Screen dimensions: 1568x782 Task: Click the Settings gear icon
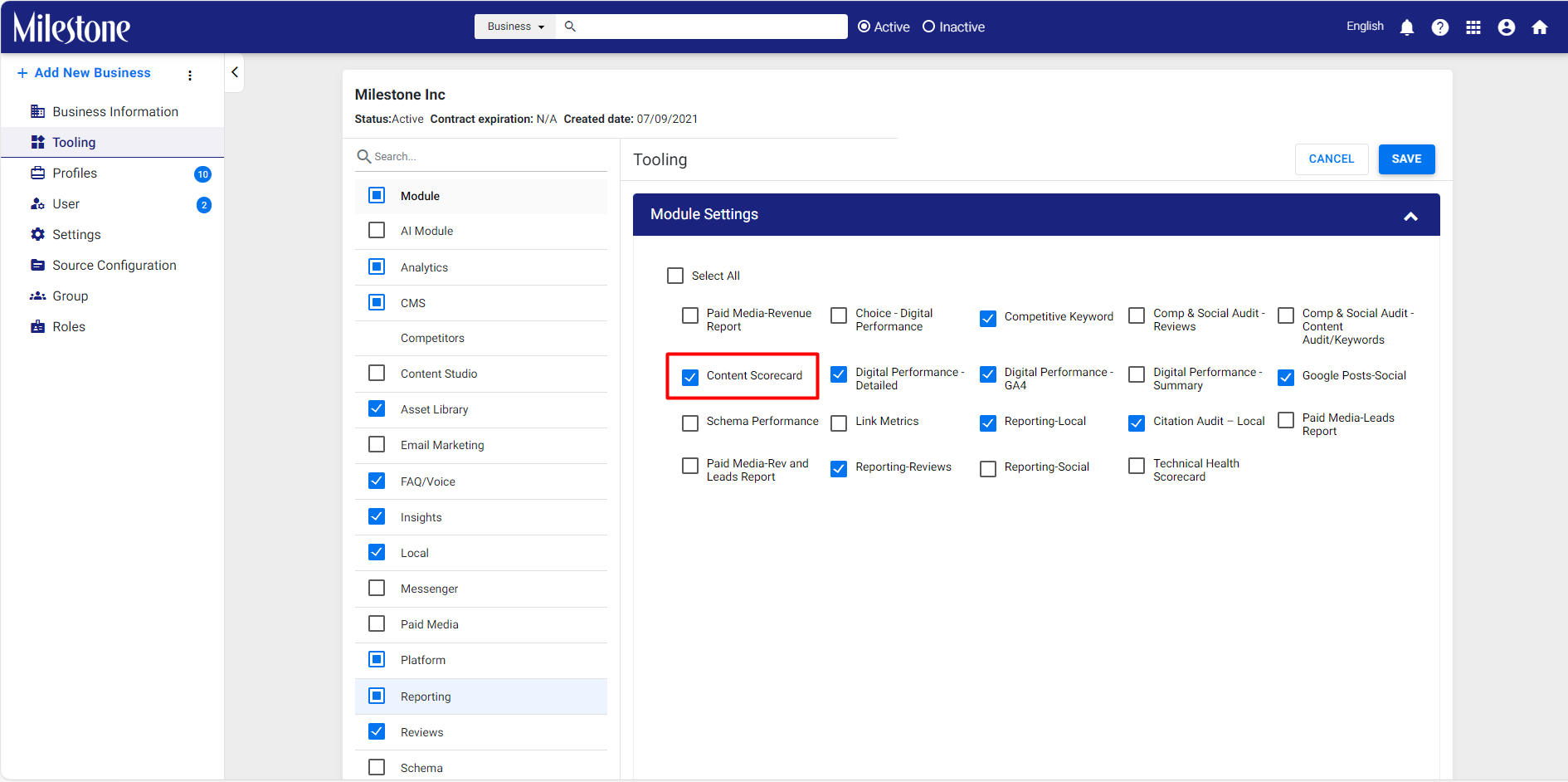(x=37, y=234)
